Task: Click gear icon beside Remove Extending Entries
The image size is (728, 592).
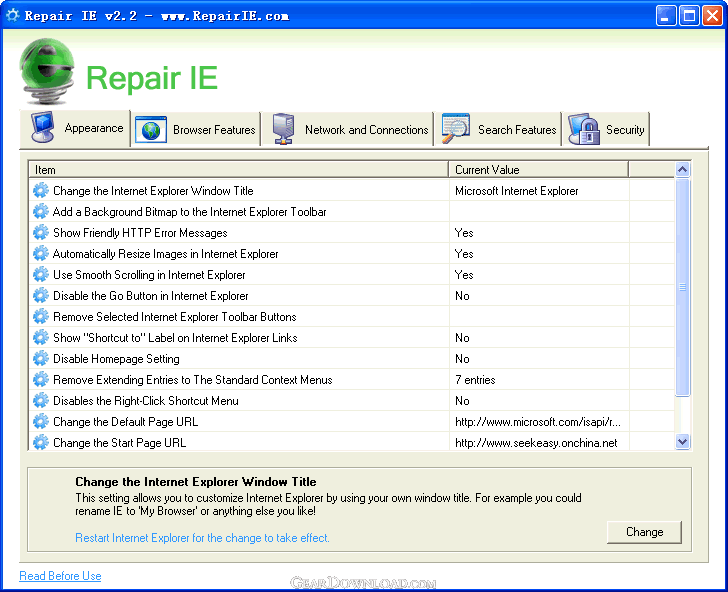Action: (x=41, y=379)
